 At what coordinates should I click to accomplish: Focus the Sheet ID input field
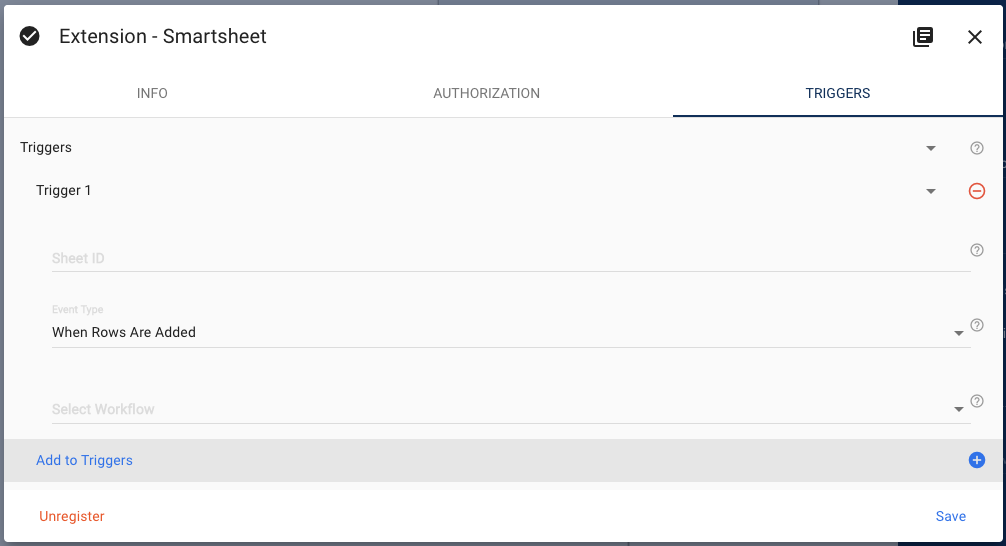pos(500,258)
